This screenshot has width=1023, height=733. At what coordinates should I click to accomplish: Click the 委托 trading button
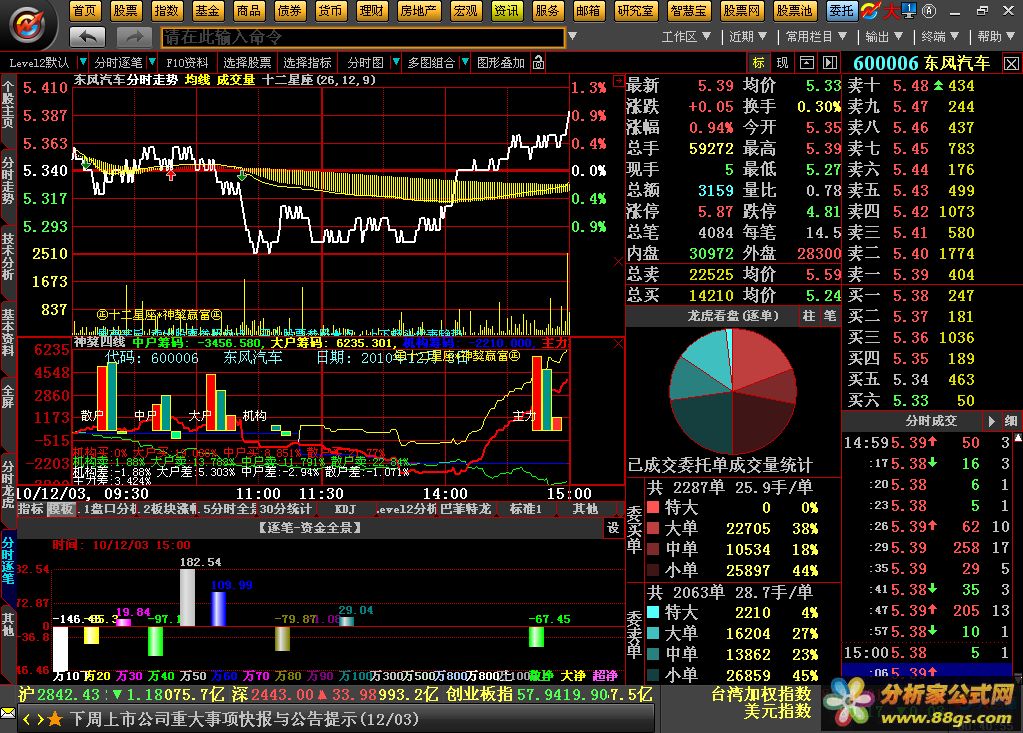842,10
